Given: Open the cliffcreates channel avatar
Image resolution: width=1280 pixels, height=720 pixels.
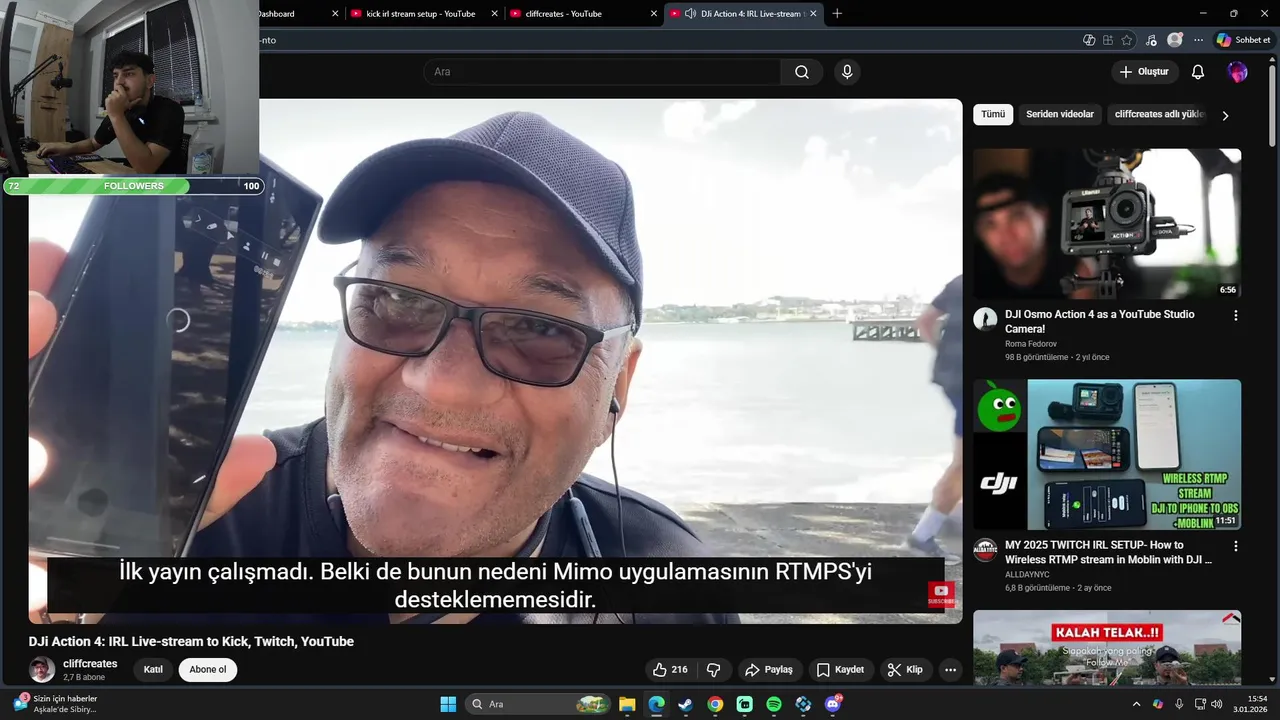Looking at the screenshot, I should click(42, 670).
